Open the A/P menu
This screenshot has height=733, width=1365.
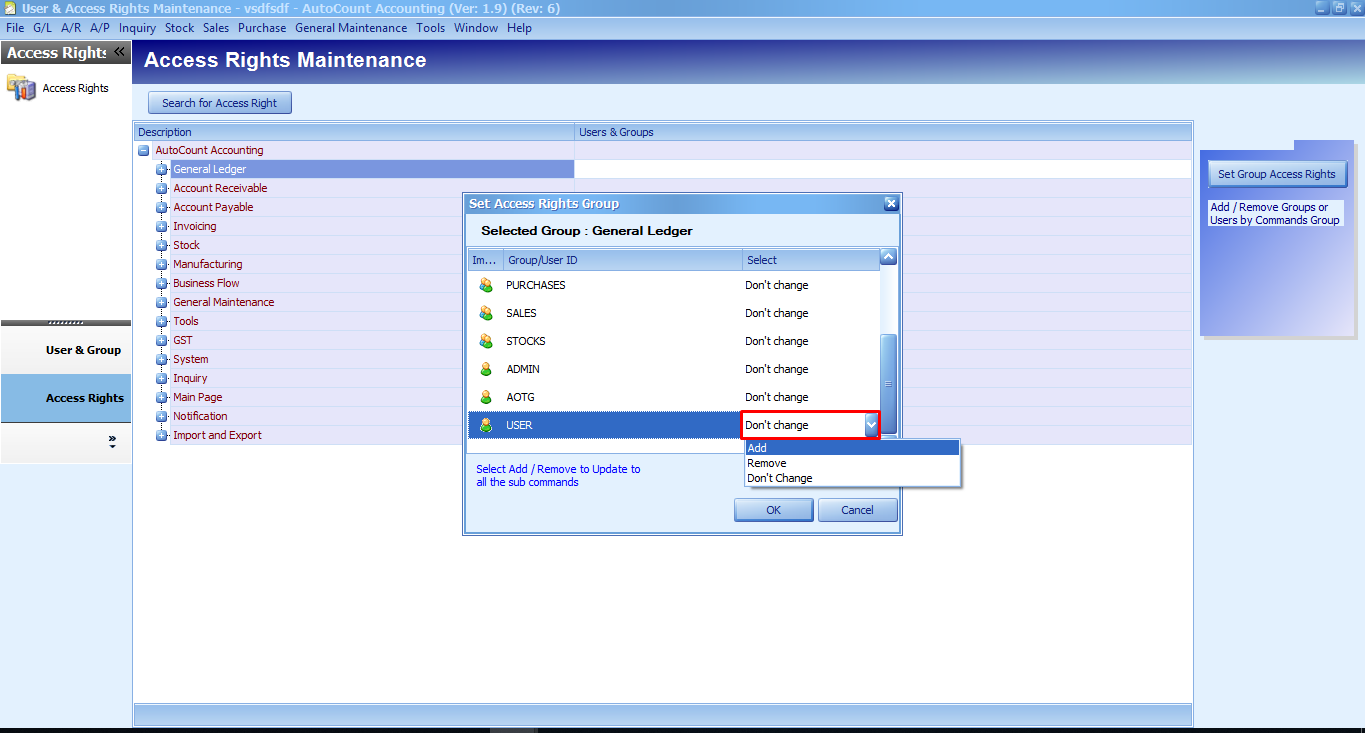[x=100, y=28]
